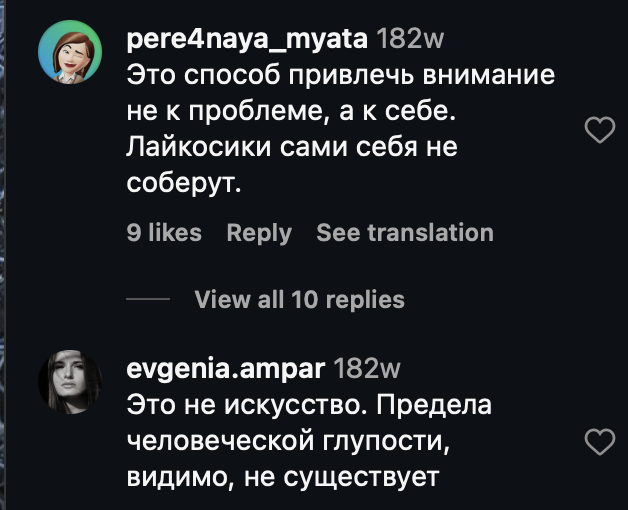Click the dash line before View all replies
This screenshot has width=628, height=510.
(x=148, y=299)
